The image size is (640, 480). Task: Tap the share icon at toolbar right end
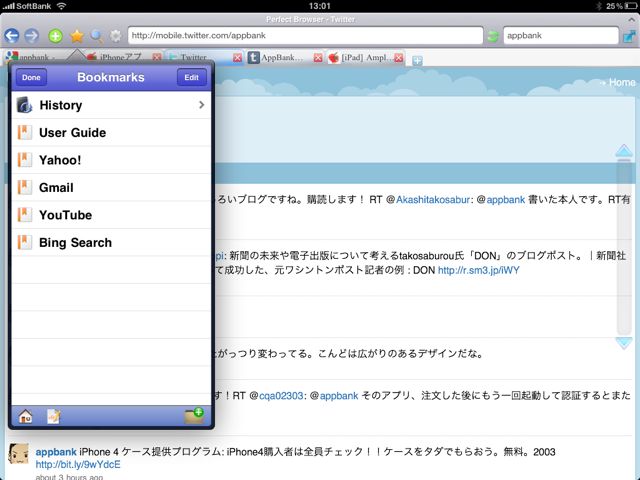[630, 36]
